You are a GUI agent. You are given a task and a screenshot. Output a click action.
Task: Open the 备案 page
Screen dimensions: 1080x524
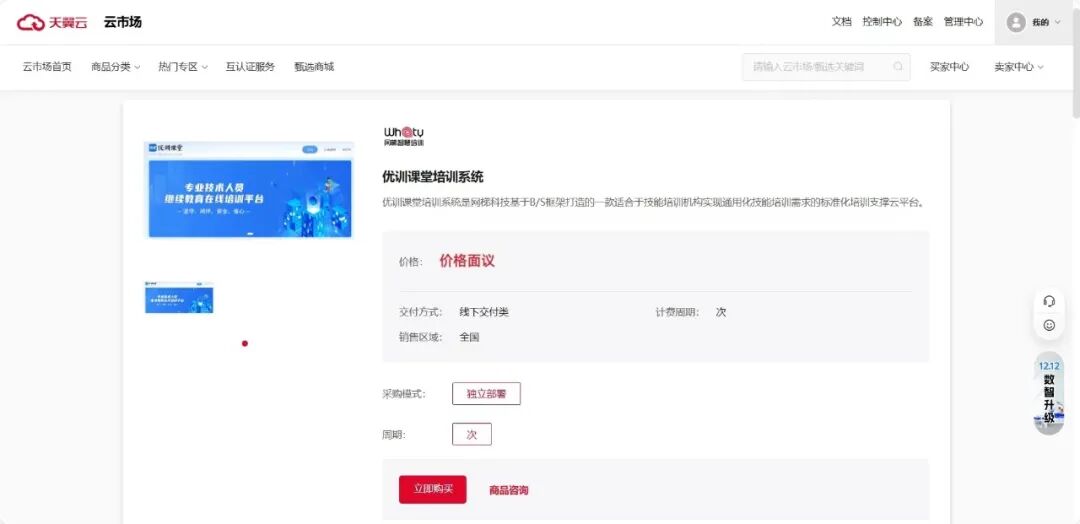point(923,22)
